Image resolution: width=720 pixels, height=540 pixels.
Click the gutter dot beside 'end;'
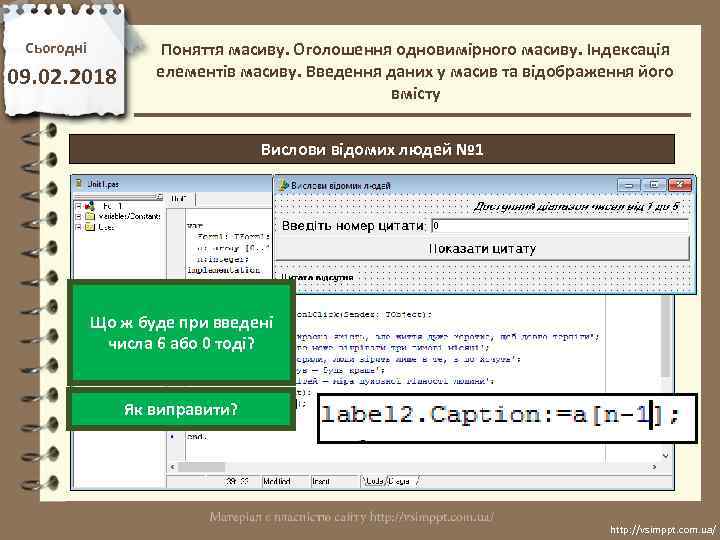click(173, 437)
